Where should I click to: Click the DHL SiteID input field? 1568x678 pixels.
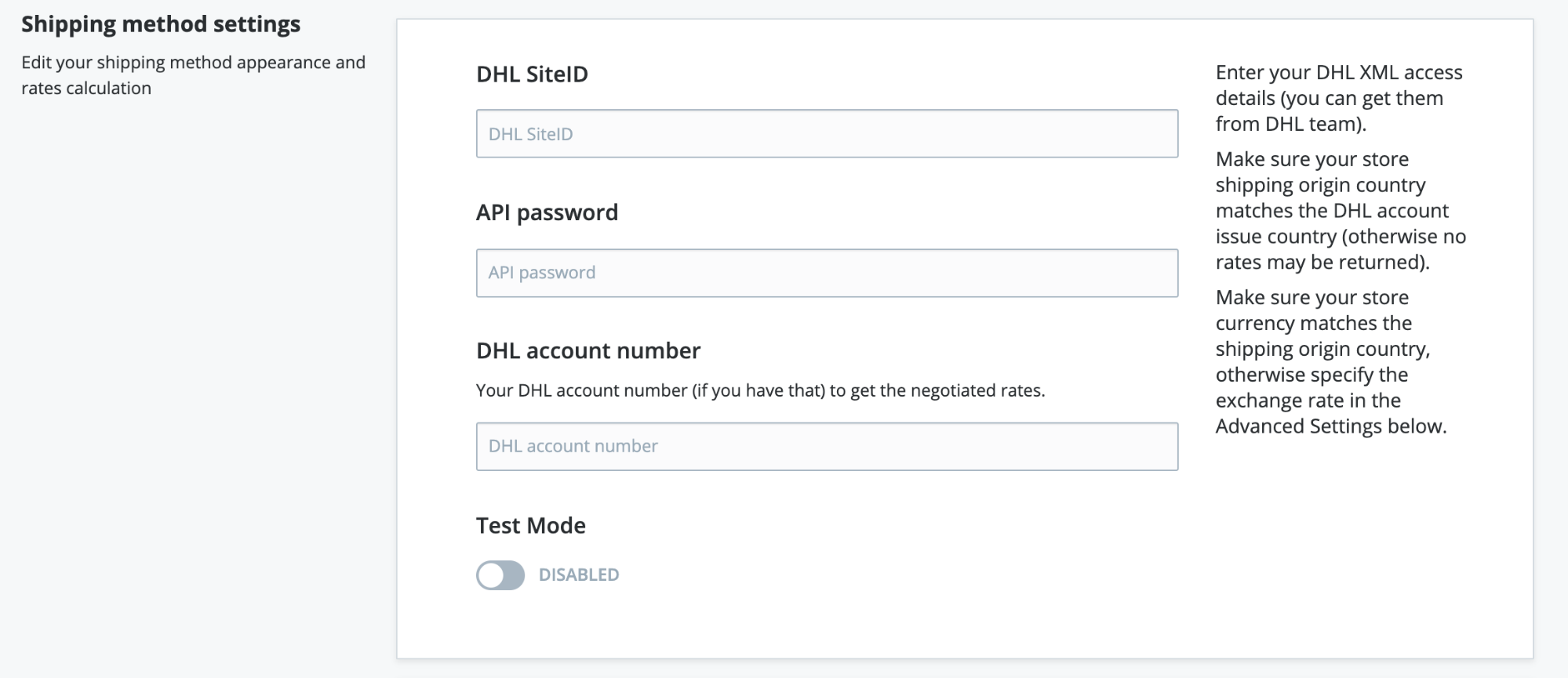tap(827, 133)
